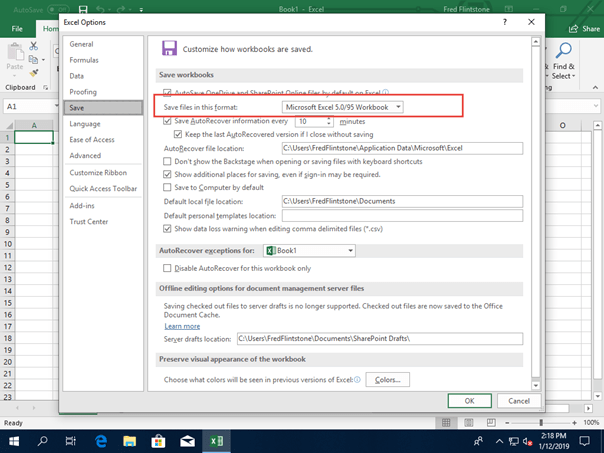Toggle Save AutoRecover information checkbox

click(x=168, y=121)
